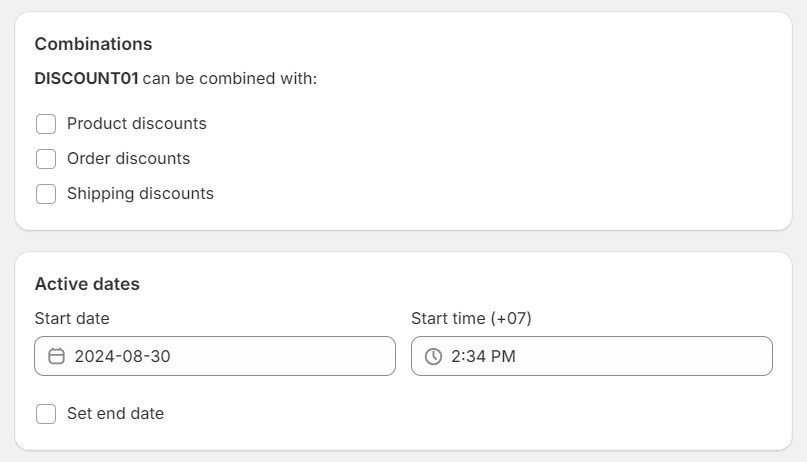Click the "Order discounts" label text
807x462 pixels.
point(128,159)
